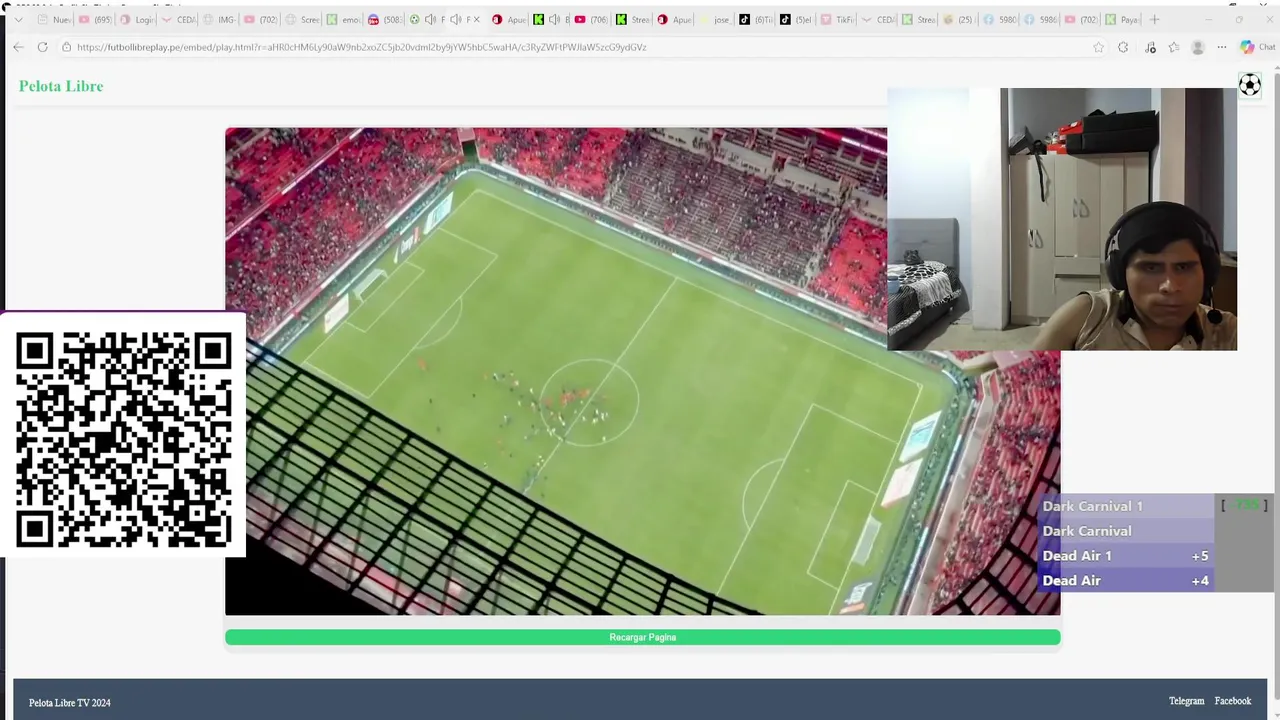Switch to the emo tab
This screenshot has width=1280, height=720.
coord(342,19)
